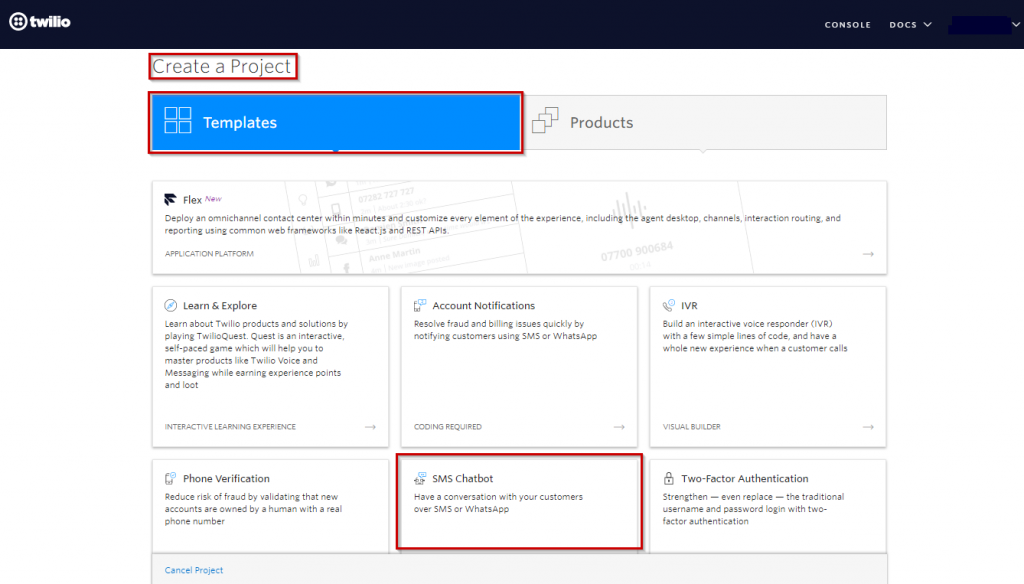Click the INTERACTIVE LEARNING EXPERIENCE label
Image resolution: width=1024 pixels, height=584 pixels.
click(230, 427)
